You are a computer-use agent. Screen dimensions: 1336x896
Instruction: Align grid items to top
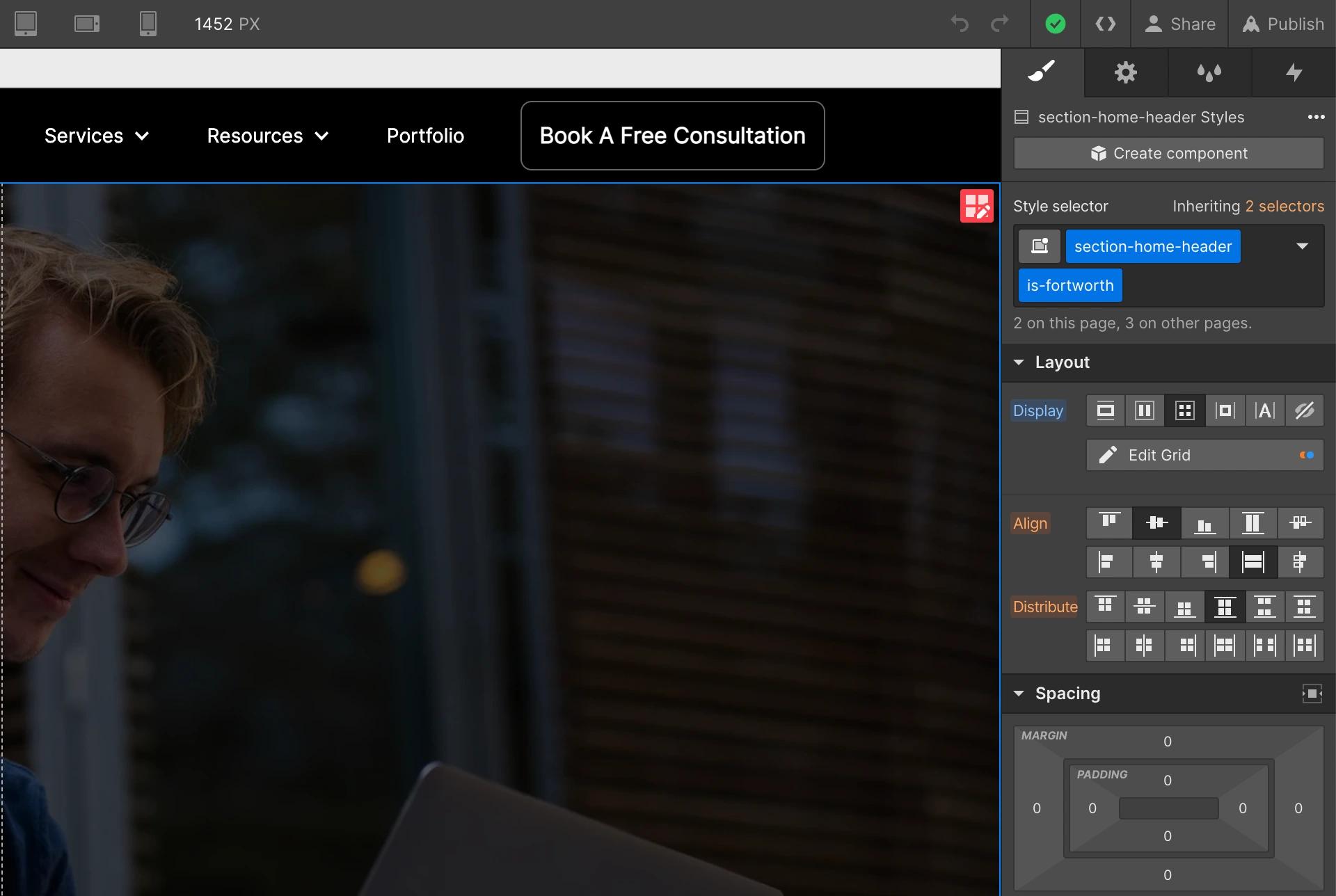tap(1109, 522)
